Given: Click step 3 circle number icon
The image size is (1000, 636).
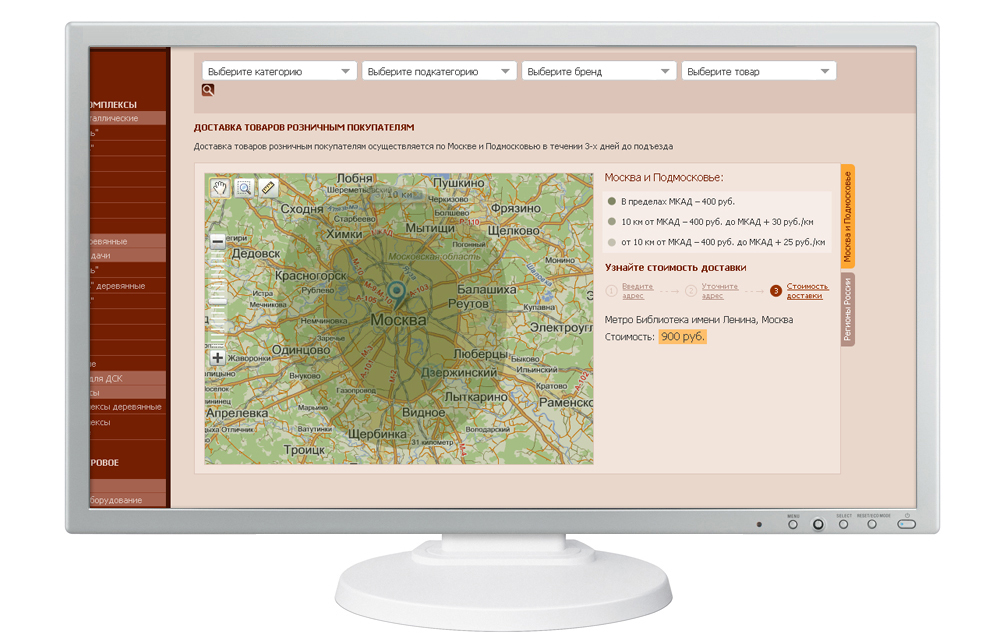Looking at the screenshot, I should (776, 291).
